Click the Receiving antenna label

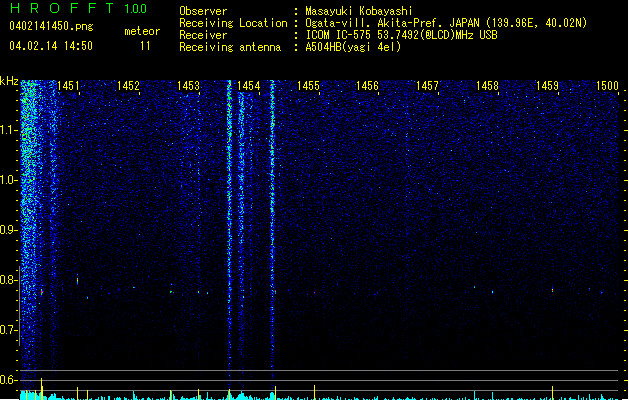tap(230, 47)
